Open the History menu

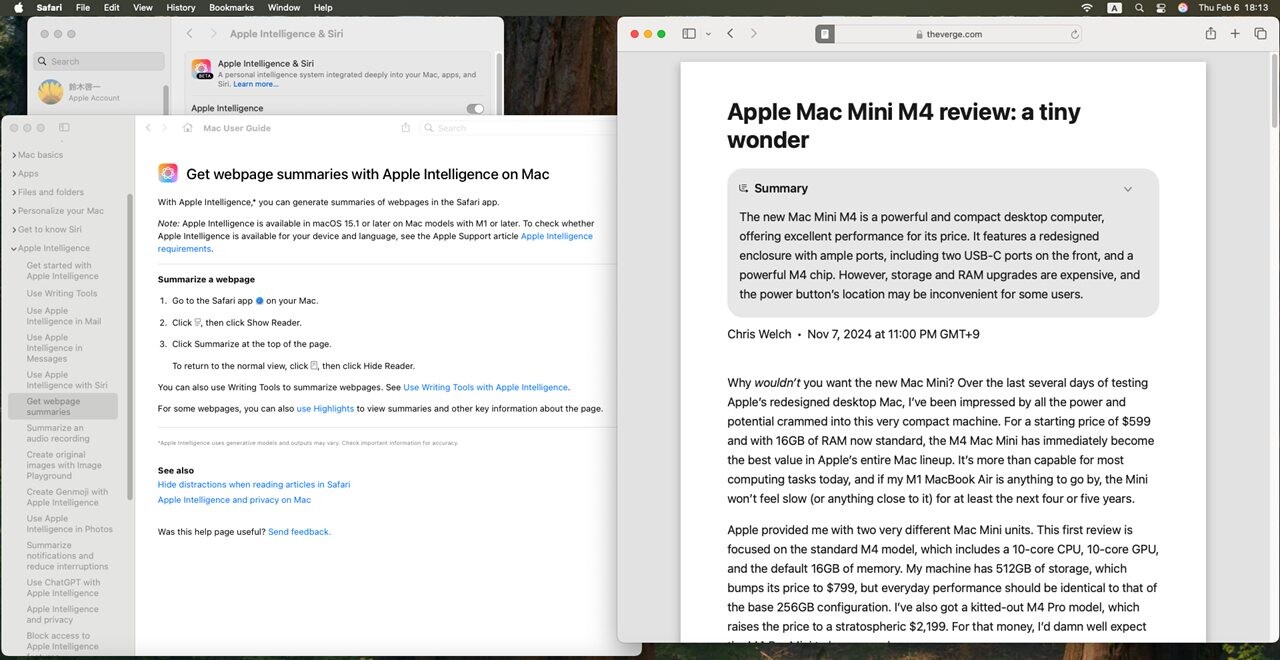click(181, 7)
